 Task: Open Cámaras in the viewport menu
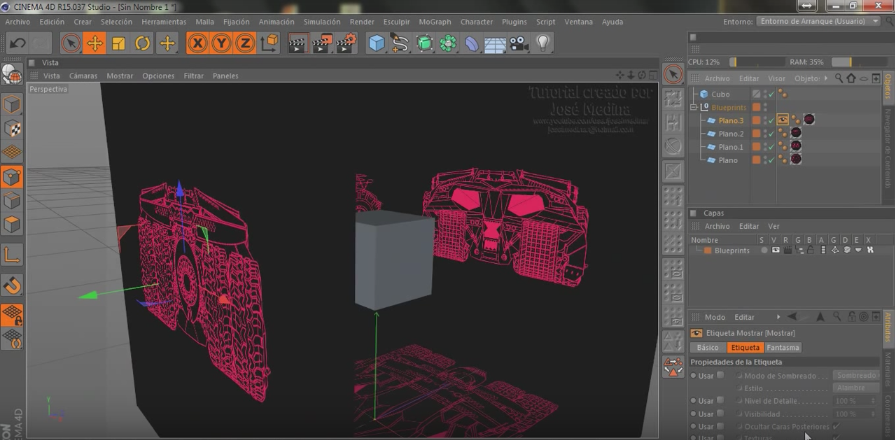pyautogui.click(x=83, y=76)
